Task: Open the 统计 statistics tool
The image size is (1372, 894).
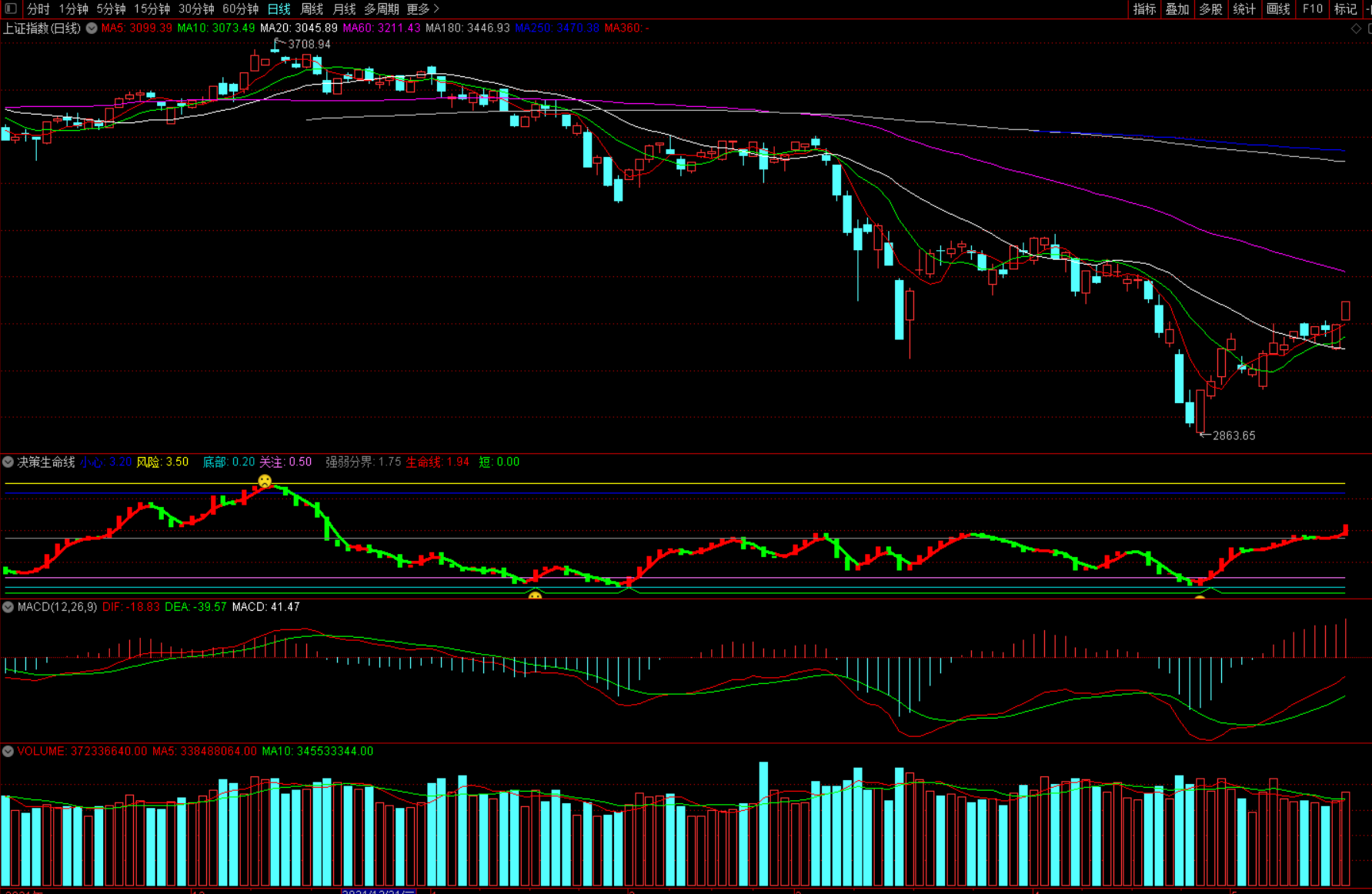Action: click(x=1244, y=9)
